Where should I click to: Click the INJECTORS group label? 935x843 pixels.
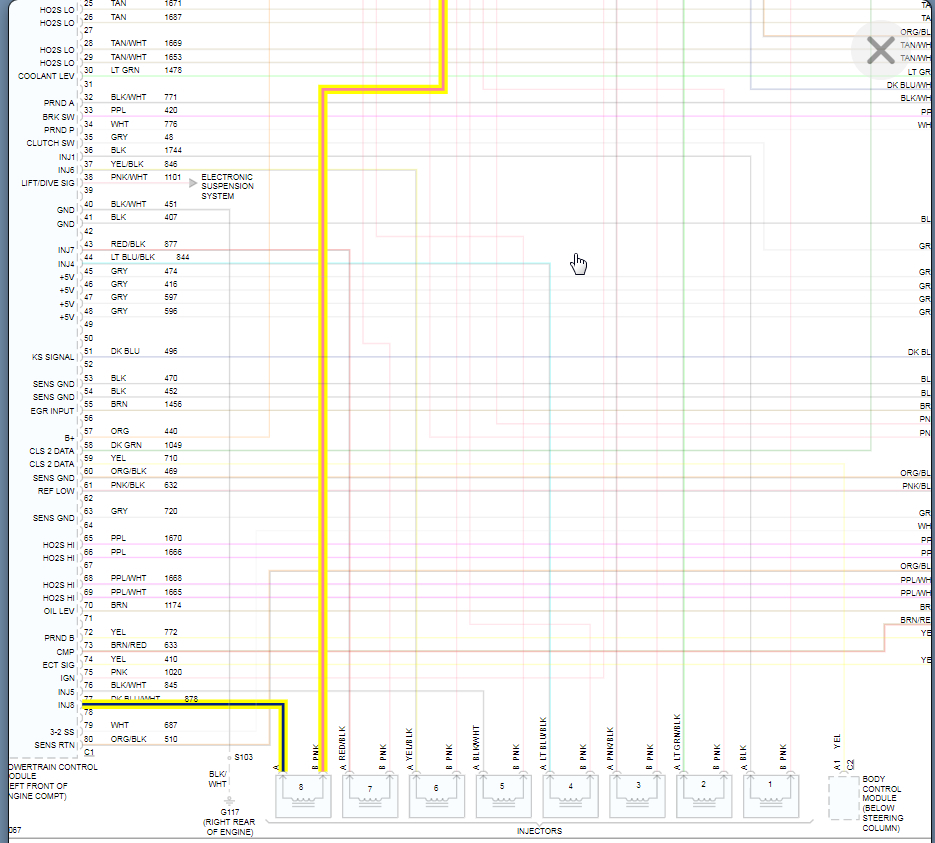539,830
